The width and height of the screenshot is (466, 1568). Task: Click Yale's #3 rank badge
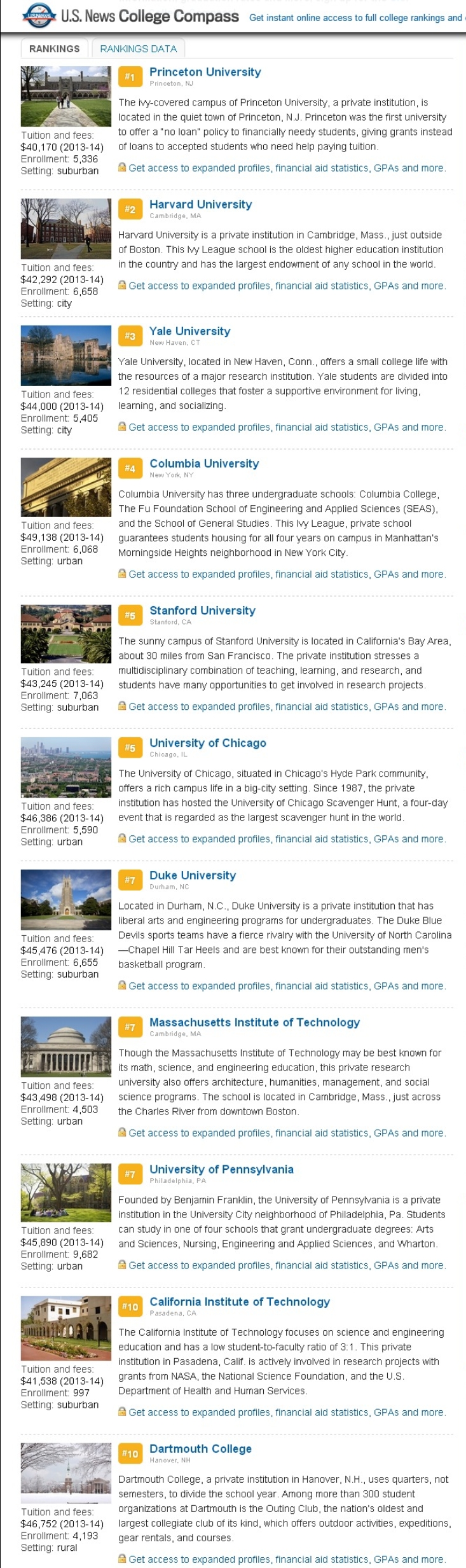[130, 336]
